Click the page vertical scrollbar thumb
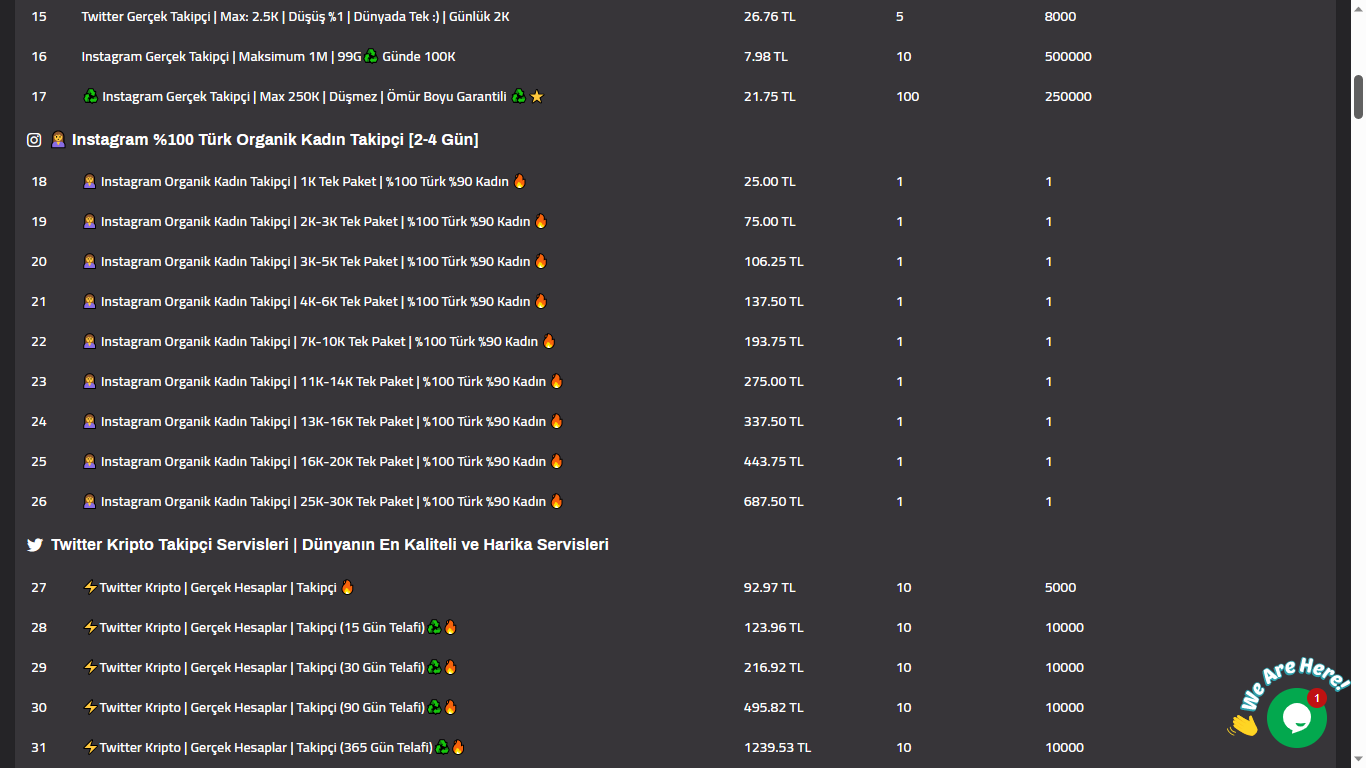Image resolution: width=1366 pixels, height=768 pixels. [x=1358, y=96]
